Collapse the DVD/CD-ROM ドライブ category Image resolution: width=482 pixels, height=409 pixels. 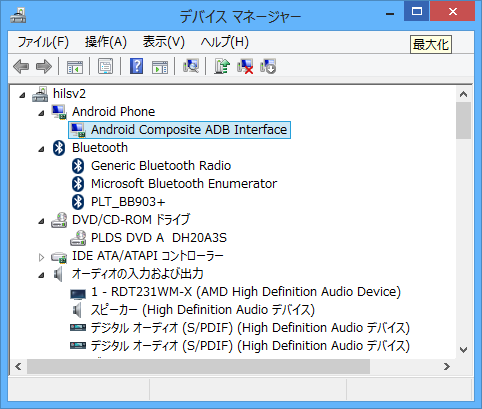pos(41,221)
